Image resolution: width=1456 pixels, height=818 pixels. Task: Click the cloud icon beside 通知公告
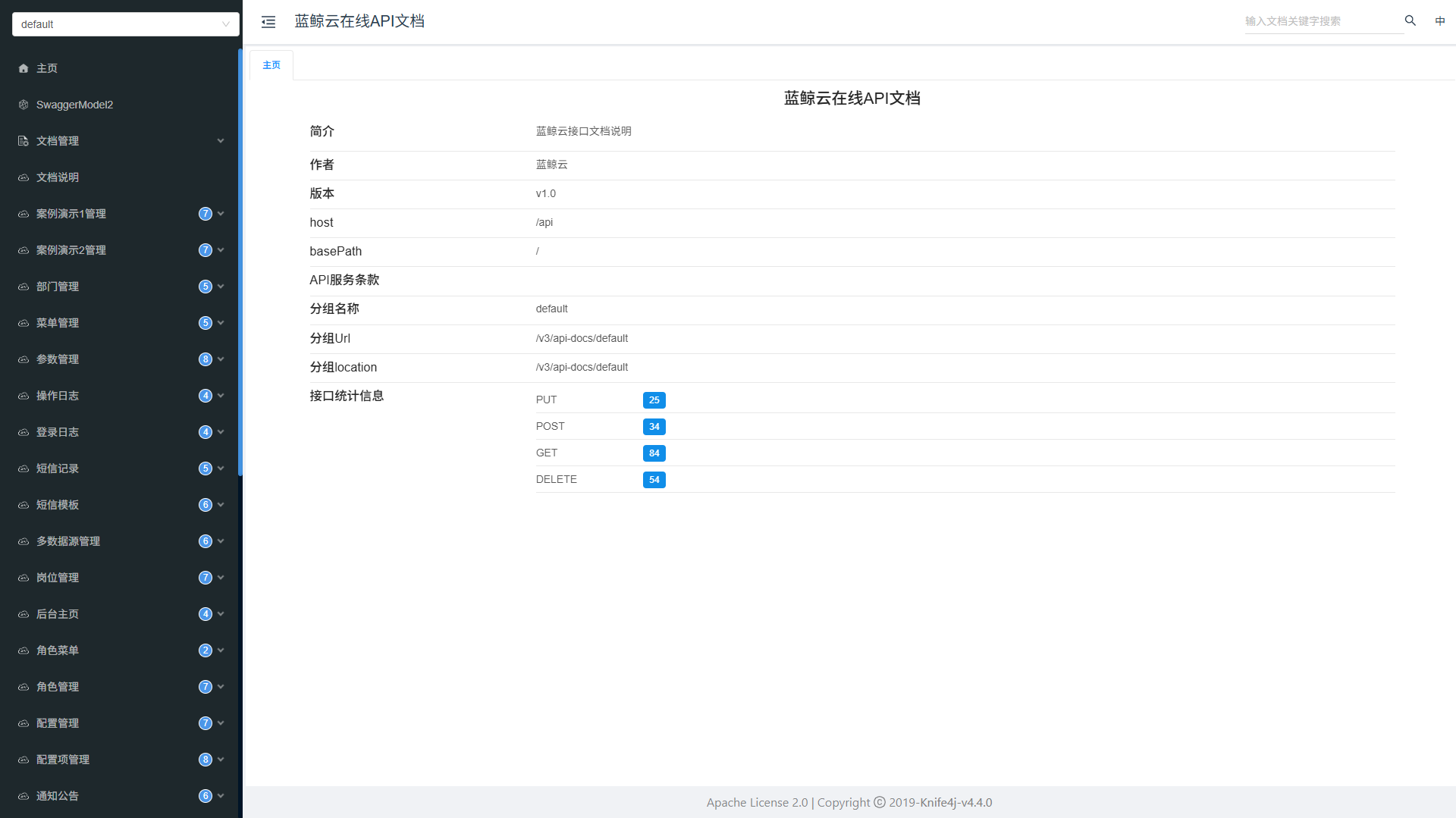point(24,796)
